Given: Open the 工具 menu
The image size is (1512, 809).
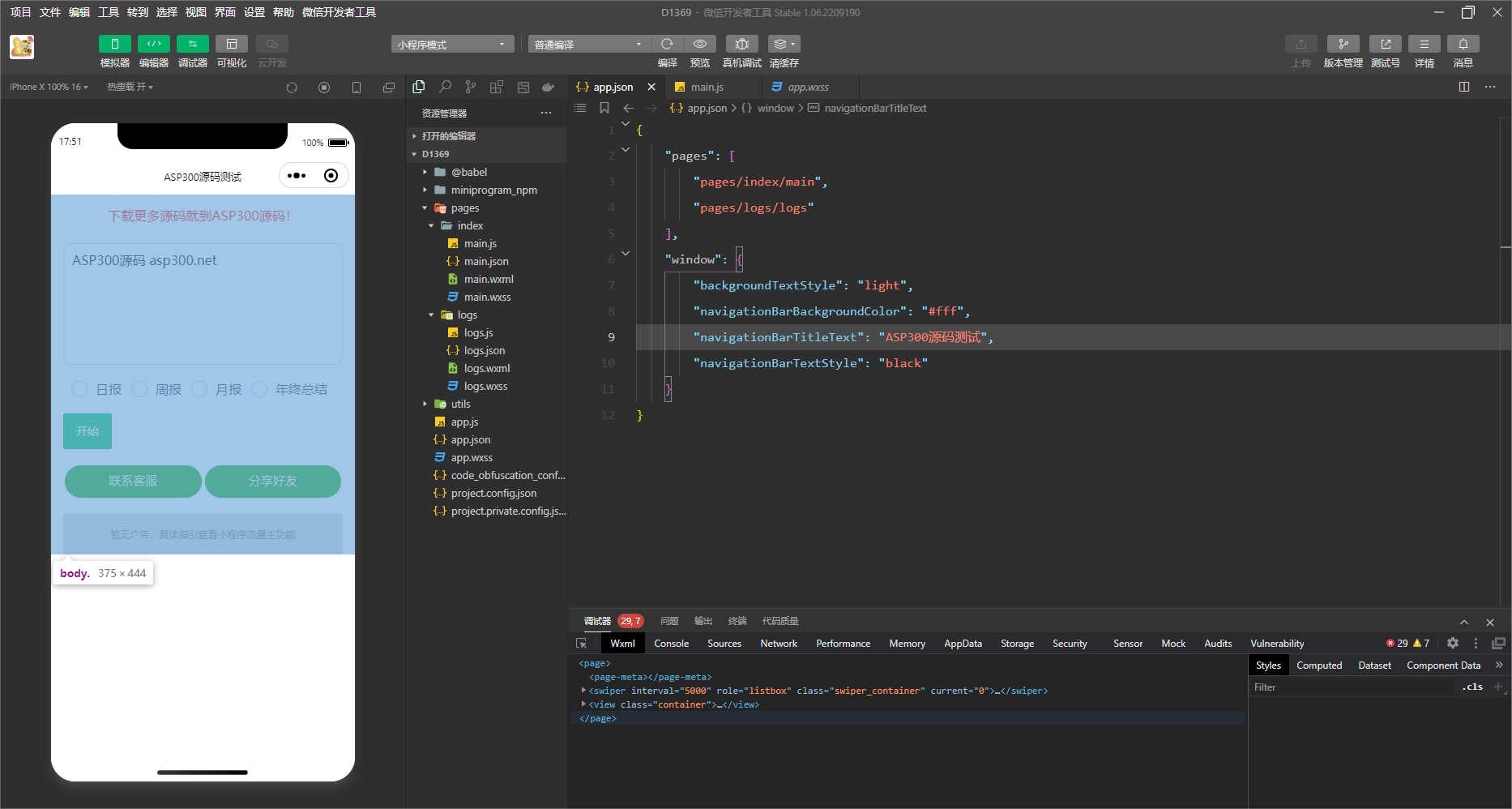Looking at the screenshot, I should (109, 12).
